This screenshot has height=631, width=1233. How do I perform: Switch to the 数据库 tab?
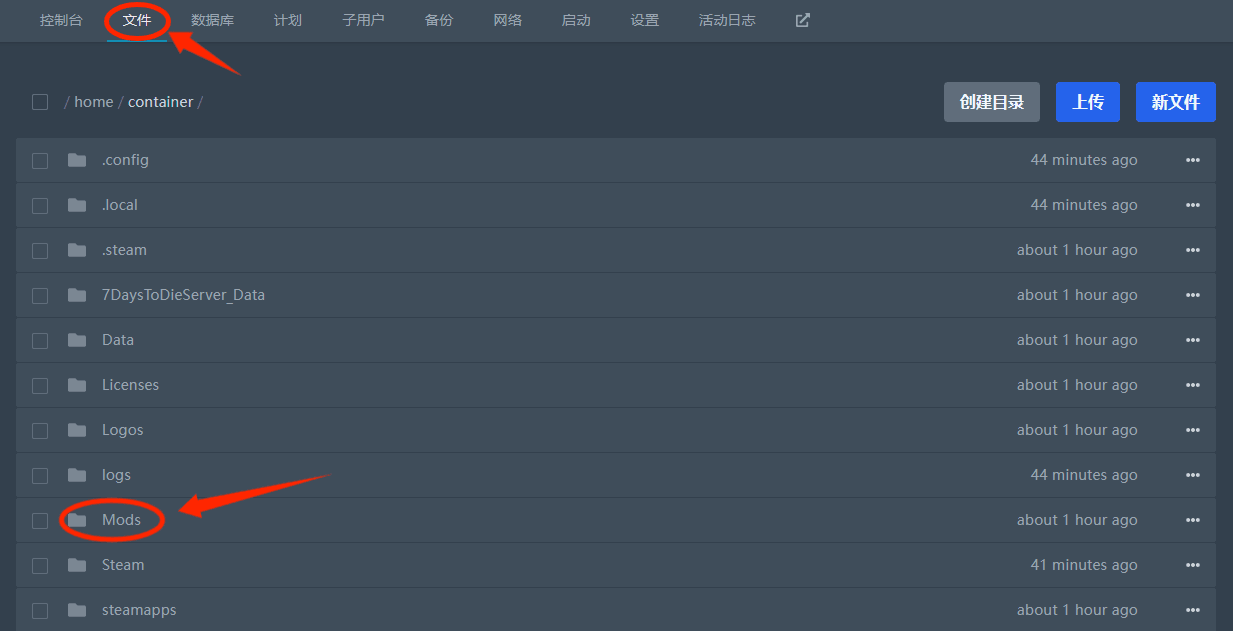pyautogui.click(x=212, y=20)
